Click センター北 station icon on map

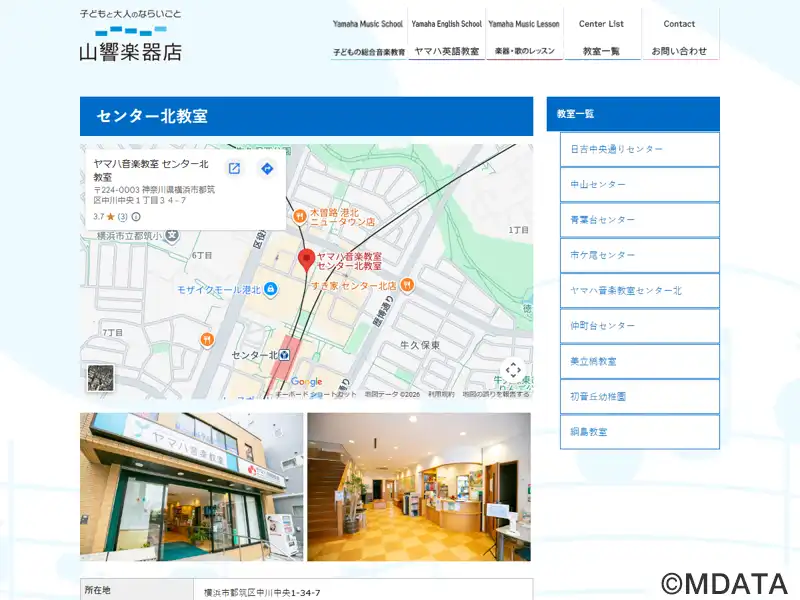285,355
